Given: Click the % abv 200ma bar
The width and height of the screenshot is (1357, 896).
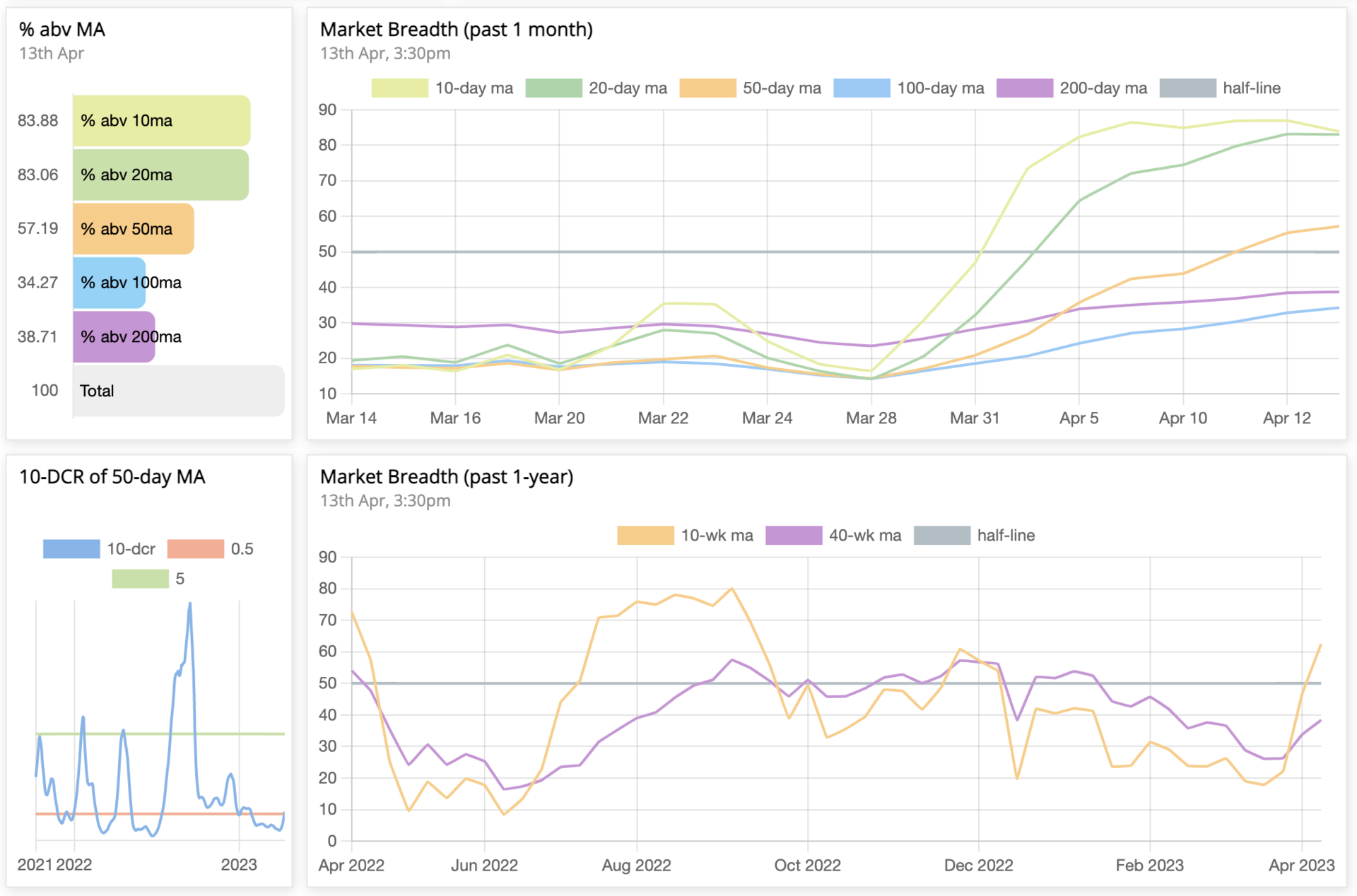Looking at the screenshot, I should [x=114, y=337].
